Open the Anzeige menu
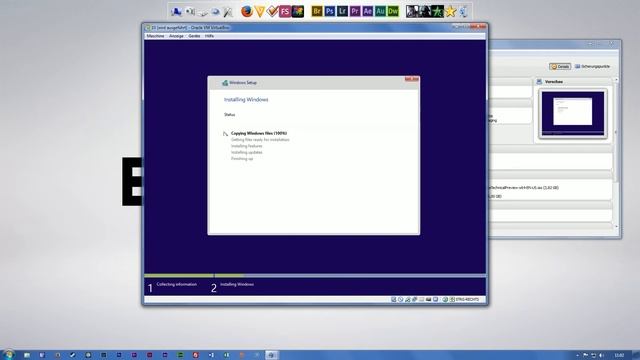The height and width of the screenshot is (360, 640). (x=176, y=36)
